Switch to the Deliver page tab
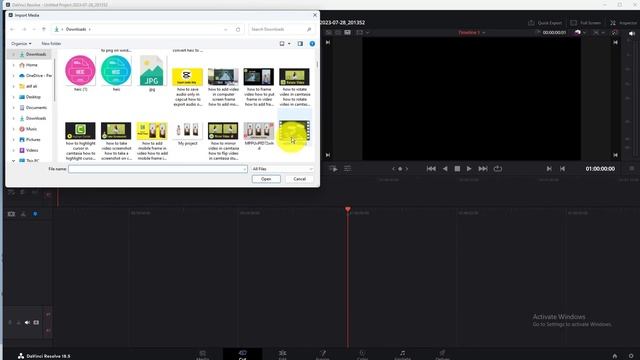The height and width of the screenshot is (360, 640). 442,355
